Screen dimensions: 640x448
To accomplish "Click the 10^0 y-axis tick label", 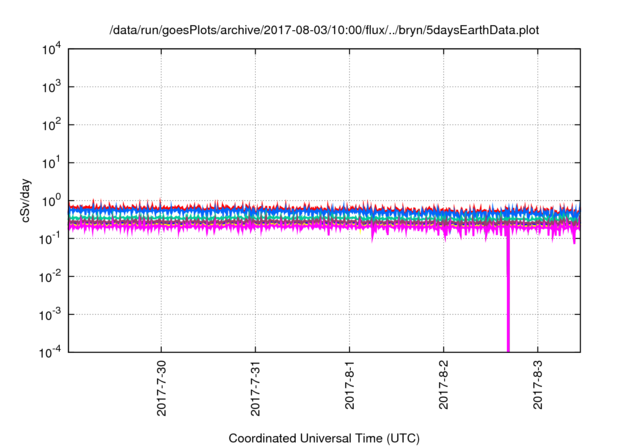I will tap(52, 201).
